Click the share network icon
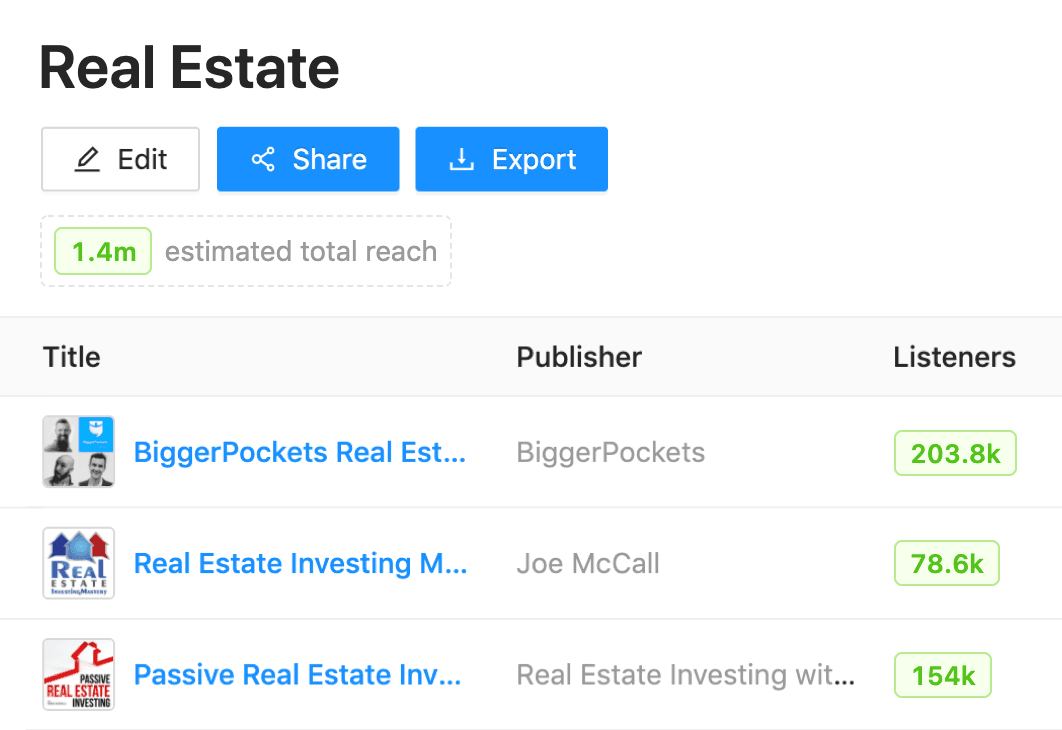The width and height of the screenshot is (1062, 730). coord(264,158)
